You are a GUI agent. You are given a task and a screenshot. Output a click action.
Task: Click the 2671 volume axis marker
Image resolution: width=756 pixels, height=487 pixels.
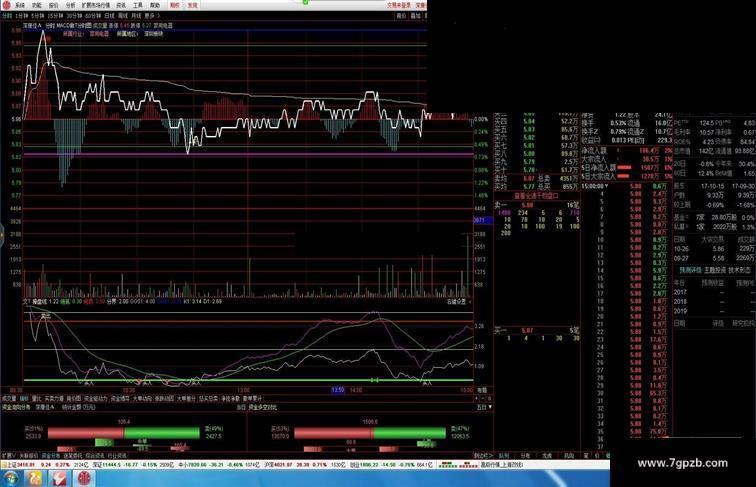[483, 220]
